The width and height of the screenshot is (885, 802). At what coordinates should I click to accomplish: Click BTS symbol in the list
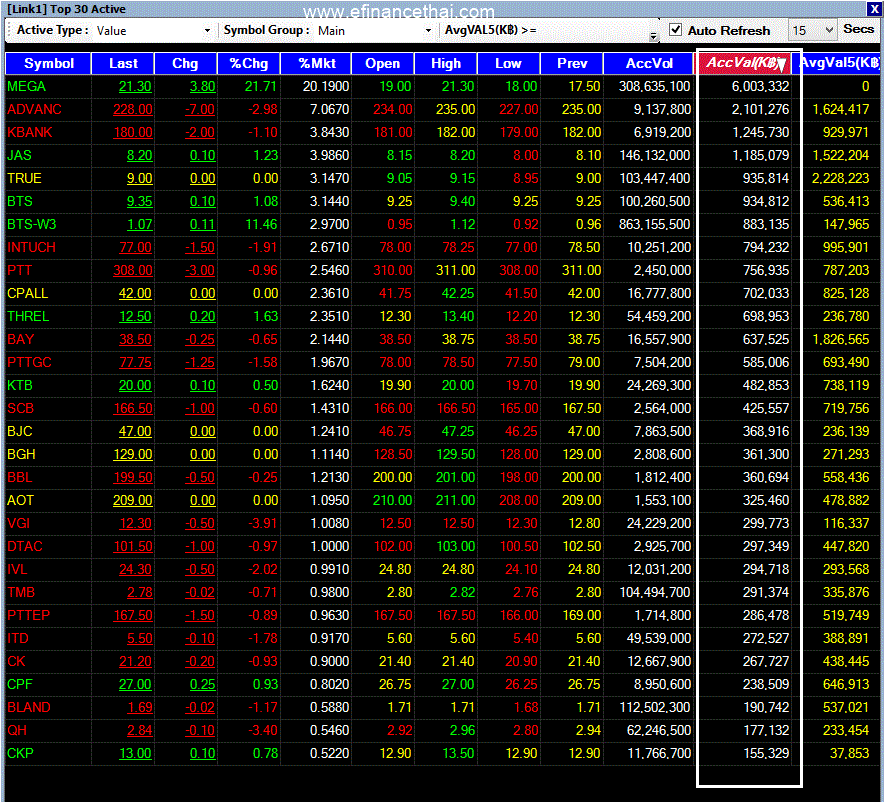(x=20, y=201)
